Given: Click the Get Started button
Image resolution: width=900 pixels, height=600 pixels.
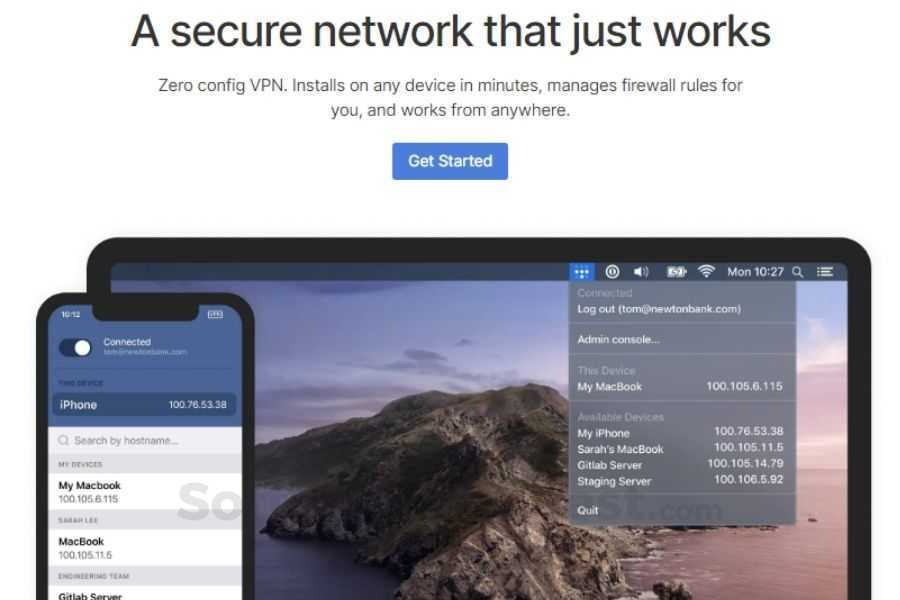Looking at the screenshot, I should [x=450, y=161].
